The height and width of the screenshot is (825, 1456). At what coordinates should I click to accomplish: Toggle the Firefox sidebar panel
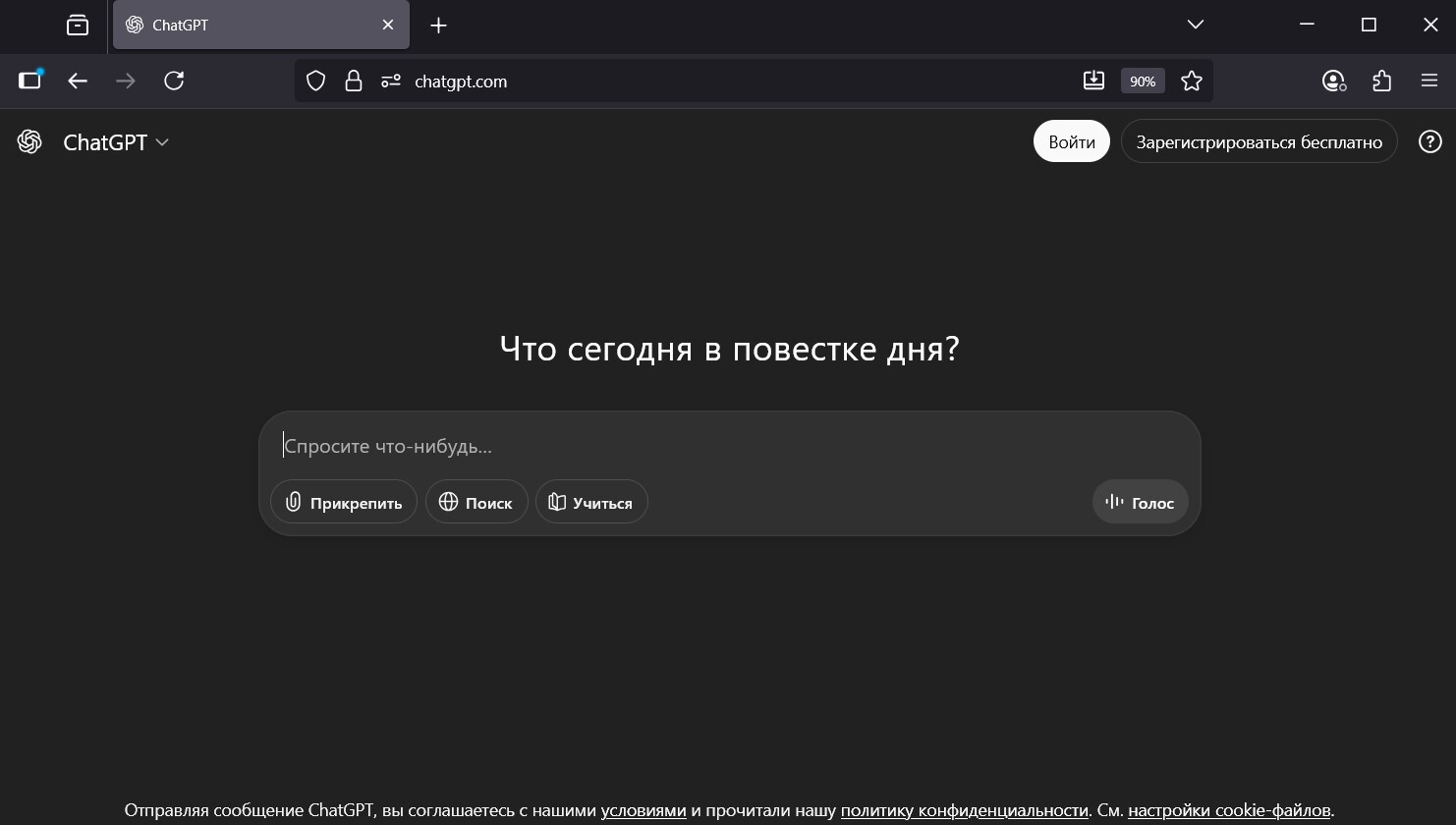(30, 82)
